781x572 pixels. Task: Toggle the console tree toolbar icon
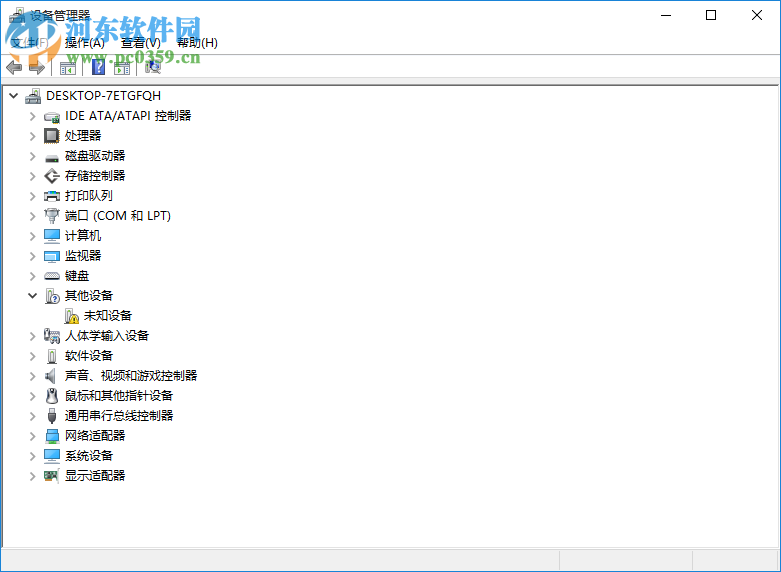point(68,68)
